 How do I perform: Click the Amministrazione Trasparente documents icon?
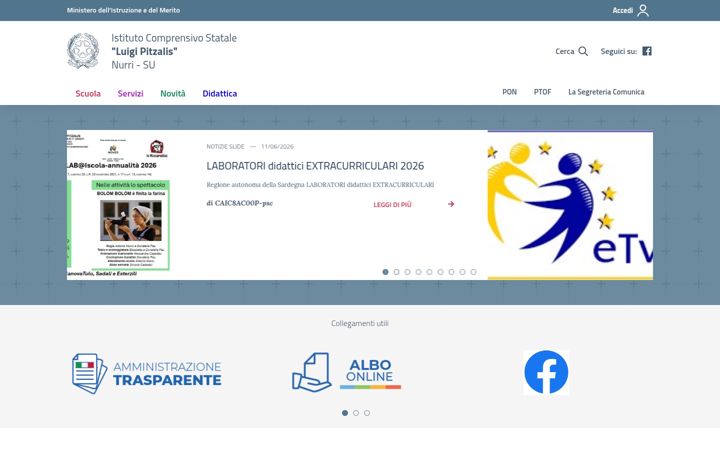coord(90,373)
